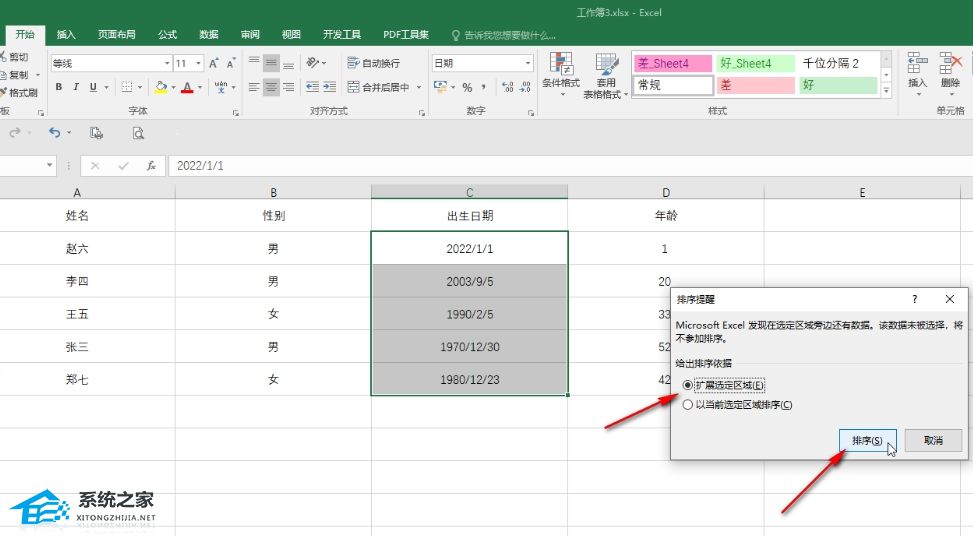
Task: Toggle italic formatting
Action: coord(76,87)
